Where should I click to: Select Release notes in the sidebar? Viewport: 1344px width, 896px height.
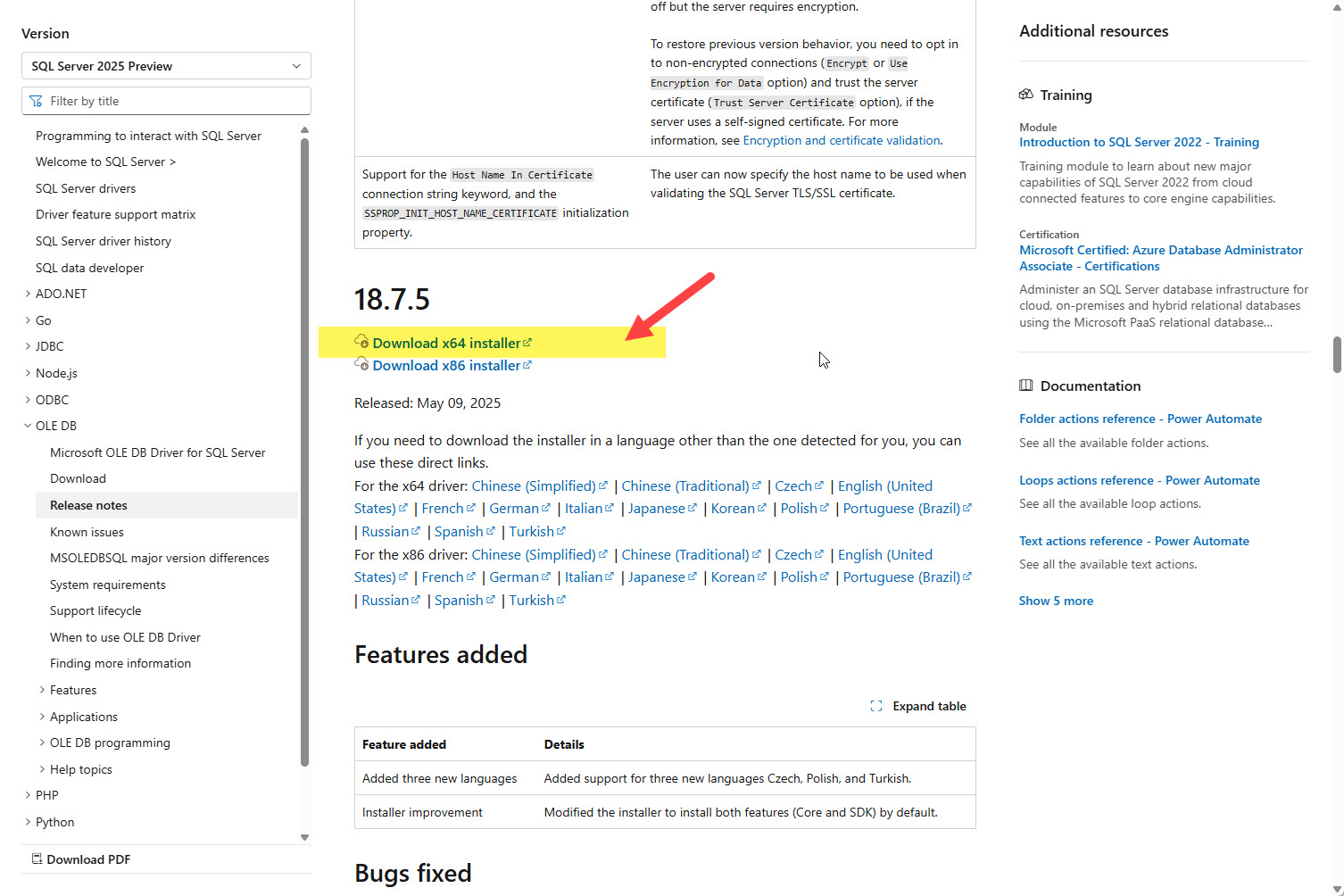pyautogui.click(x=88, y=505)
